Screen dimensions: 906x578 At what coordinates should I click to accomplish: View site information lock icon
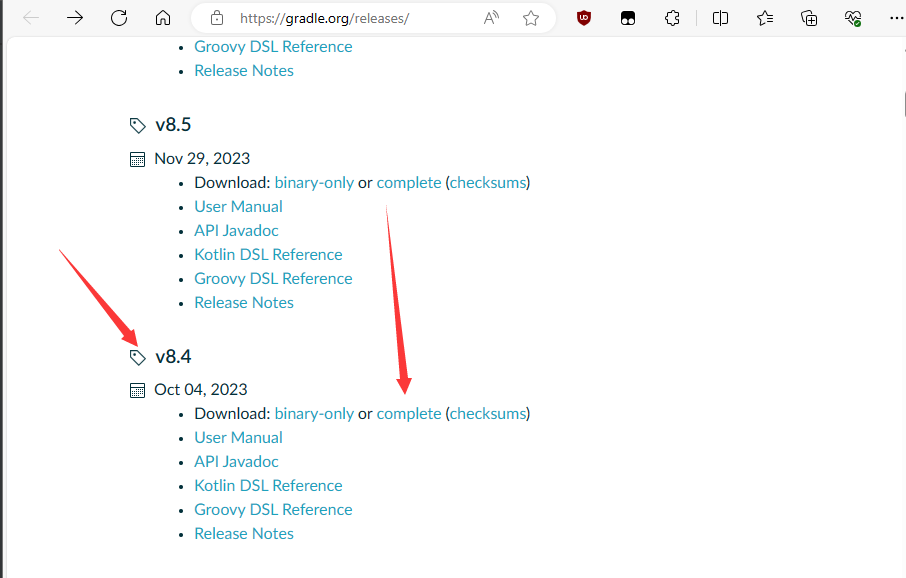pyautogui.click(x=217, y=18)
